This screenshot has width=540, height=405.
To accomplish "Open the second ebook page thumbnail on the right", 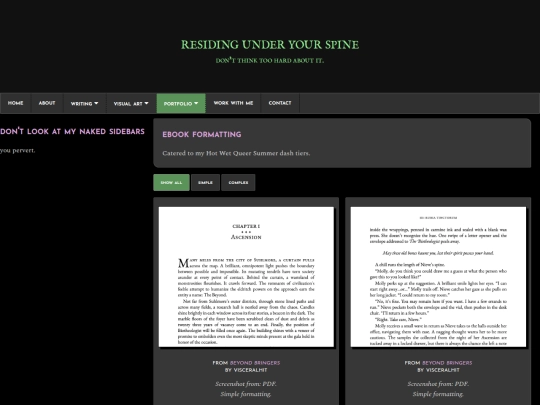I will [438, 277].
